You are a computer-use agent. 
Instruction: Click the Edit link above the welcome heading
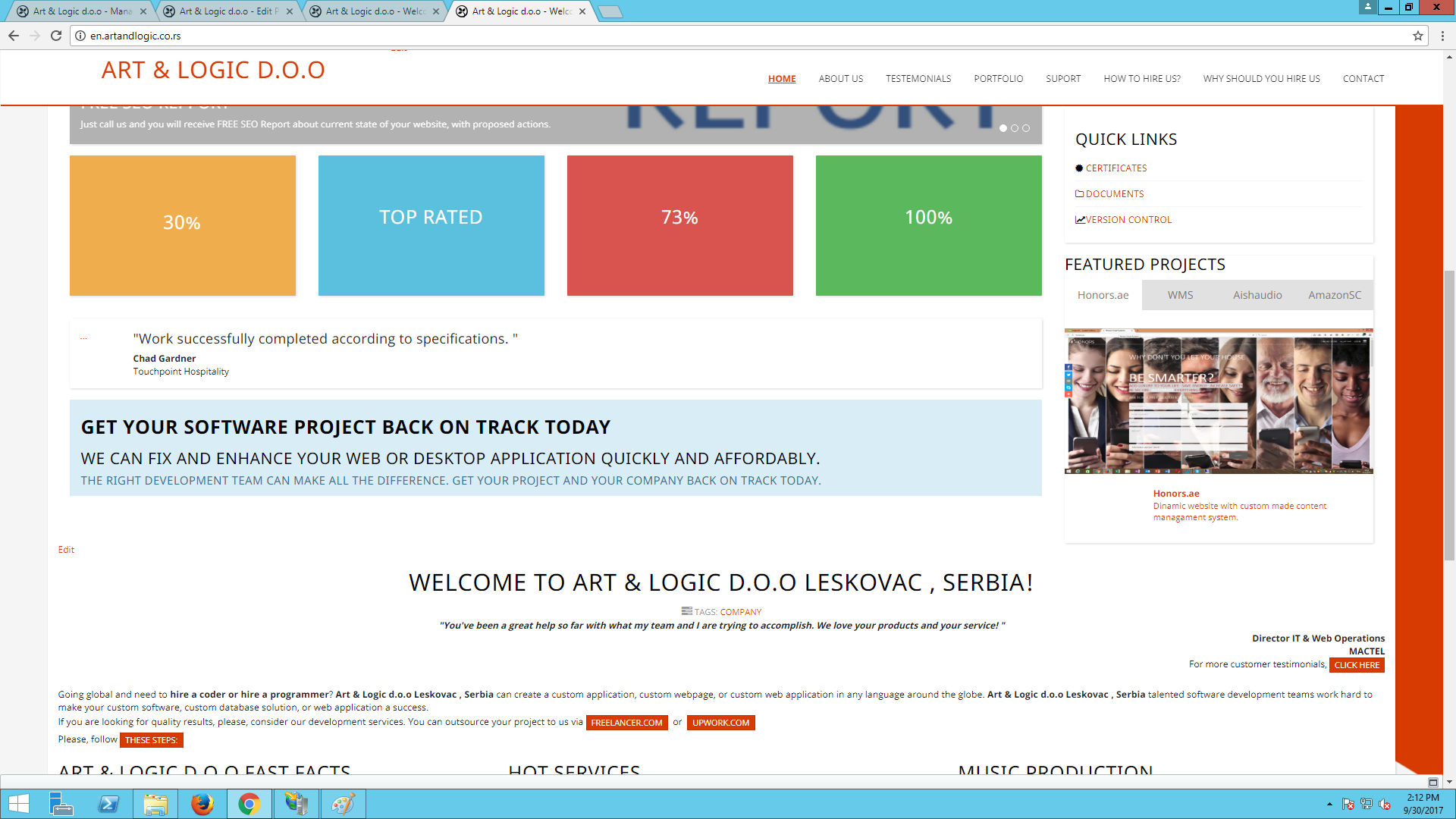[x=66, y=550]
